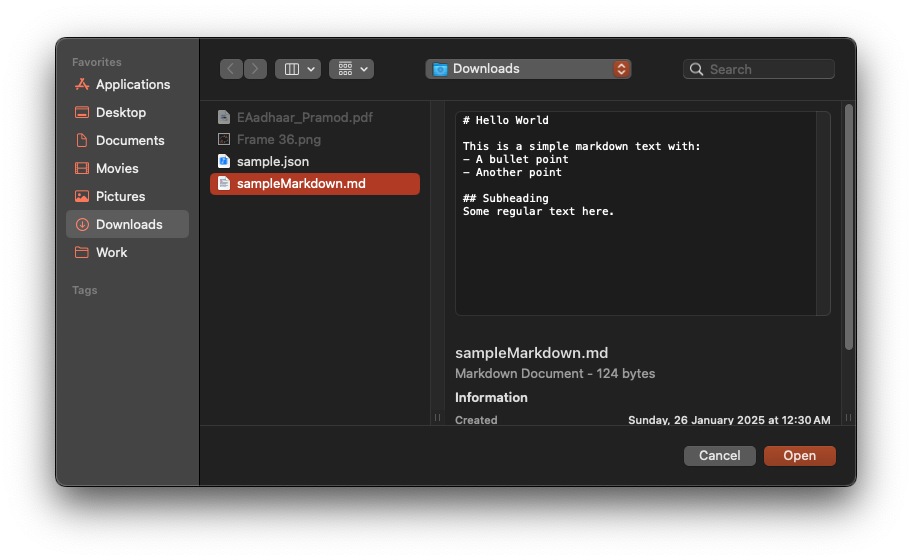This screenshot has height=560, width=912.
Task: Switch to column view layout icon
Action: (x=292, y=69)
